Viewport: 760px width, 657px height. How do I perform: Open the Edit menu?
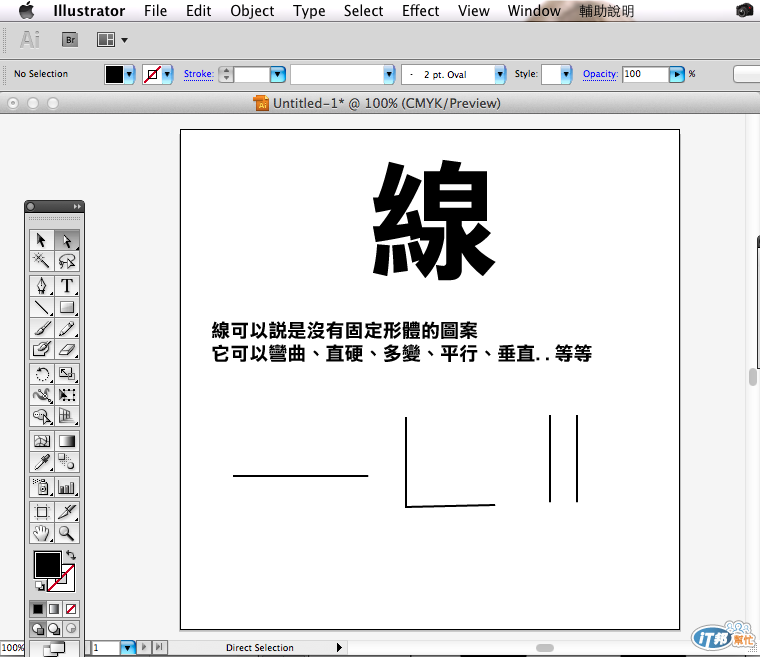198,11
